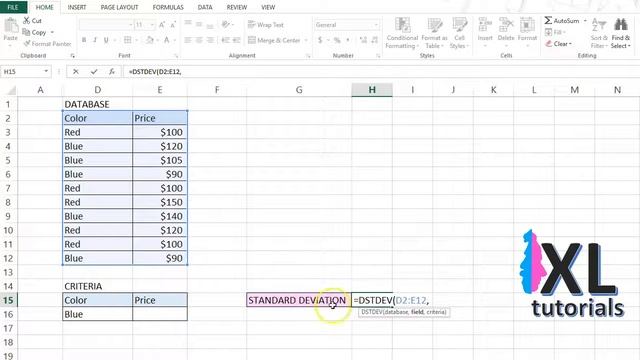This screenshot has width=640, height=360.
Task: Open the FILE tab
Action: [x=13, y=7]
